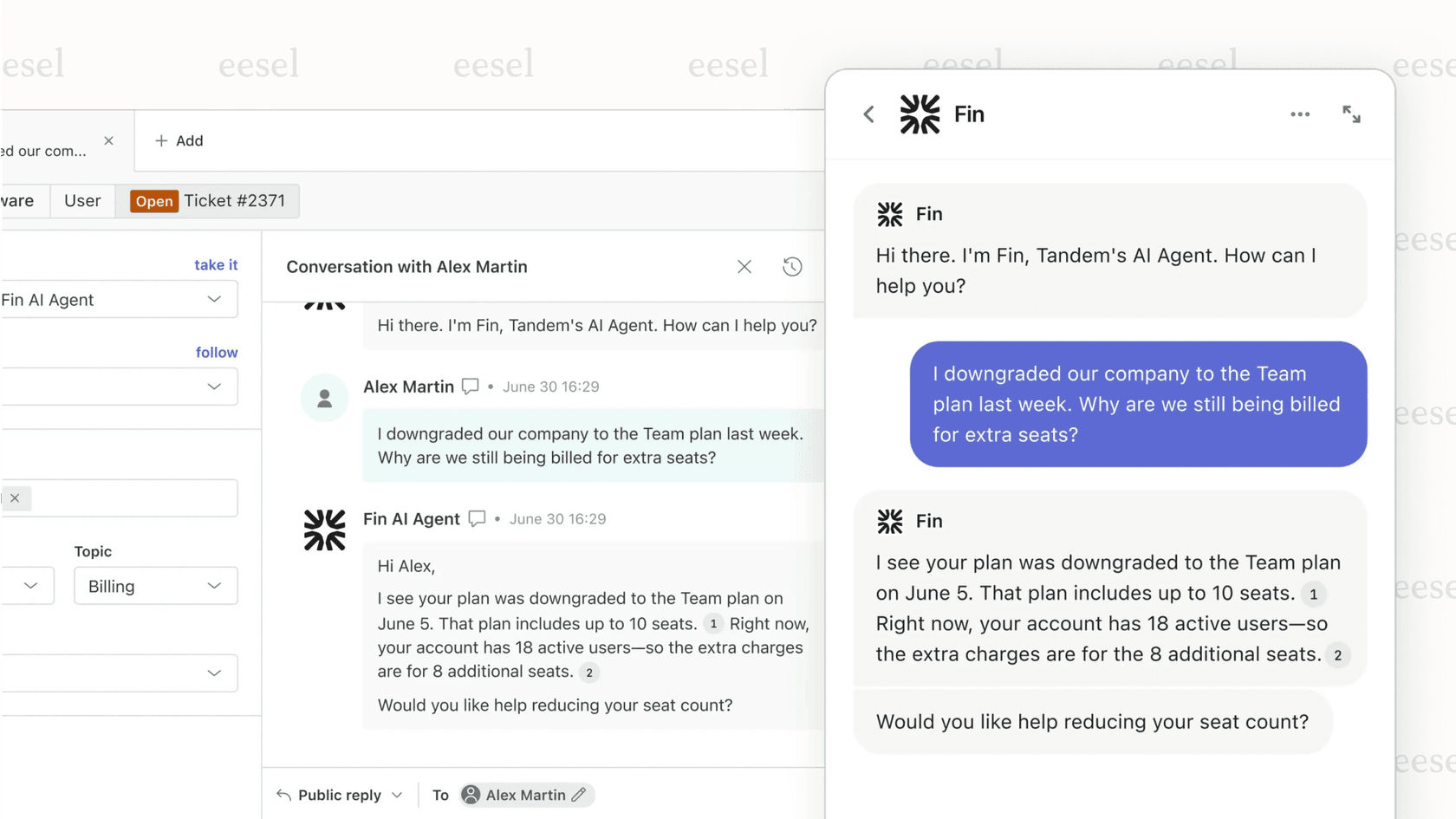1456x819 pixels.
Task: Remove the tag using the small x in the field
Action: tap(16, 497)
